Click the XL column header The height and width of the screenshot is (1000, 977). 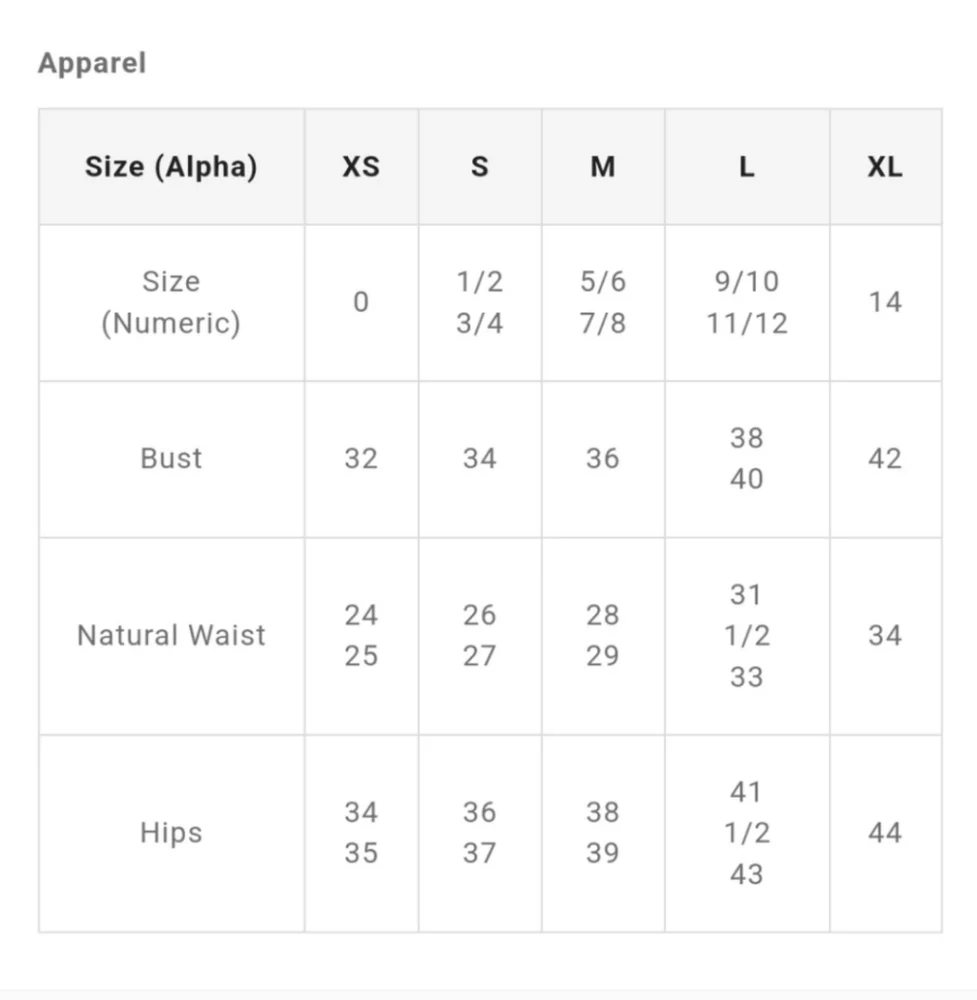click(885, 166)
